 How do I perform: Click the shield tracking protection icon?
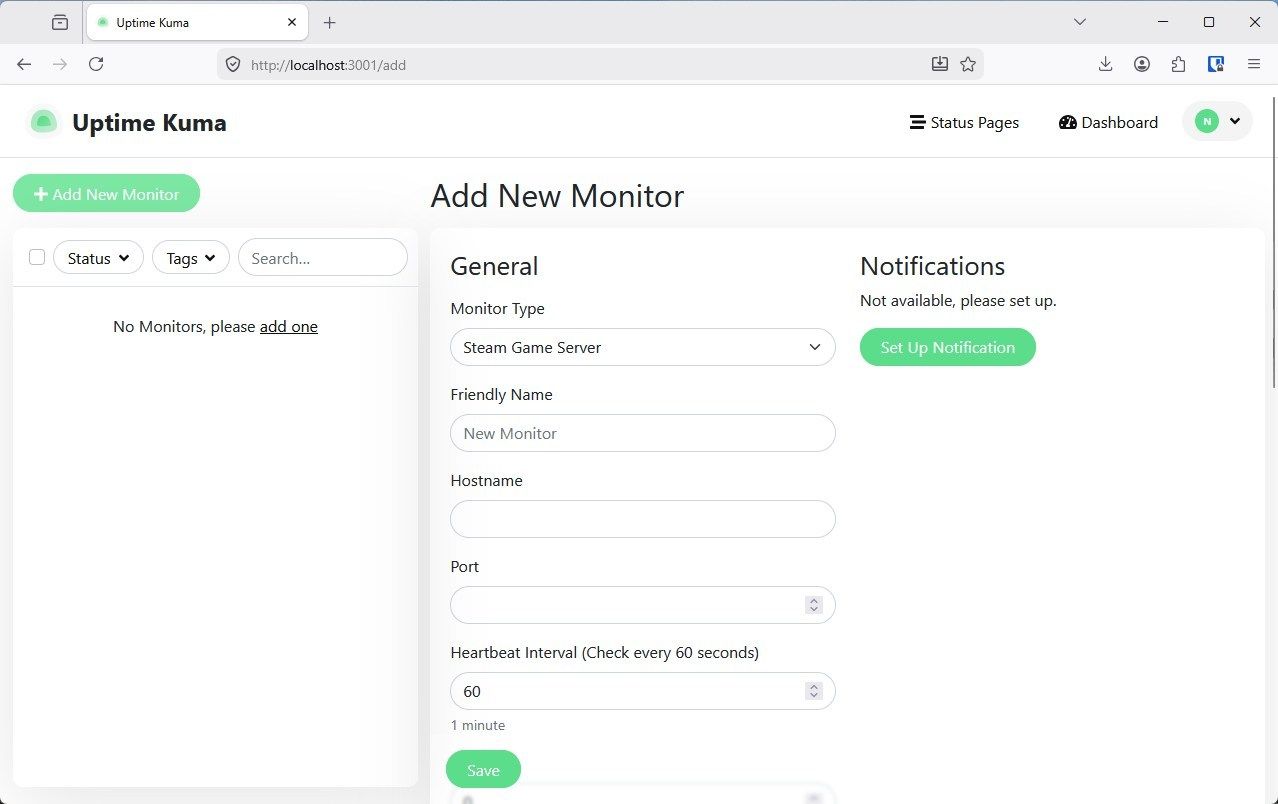(233, 64)
